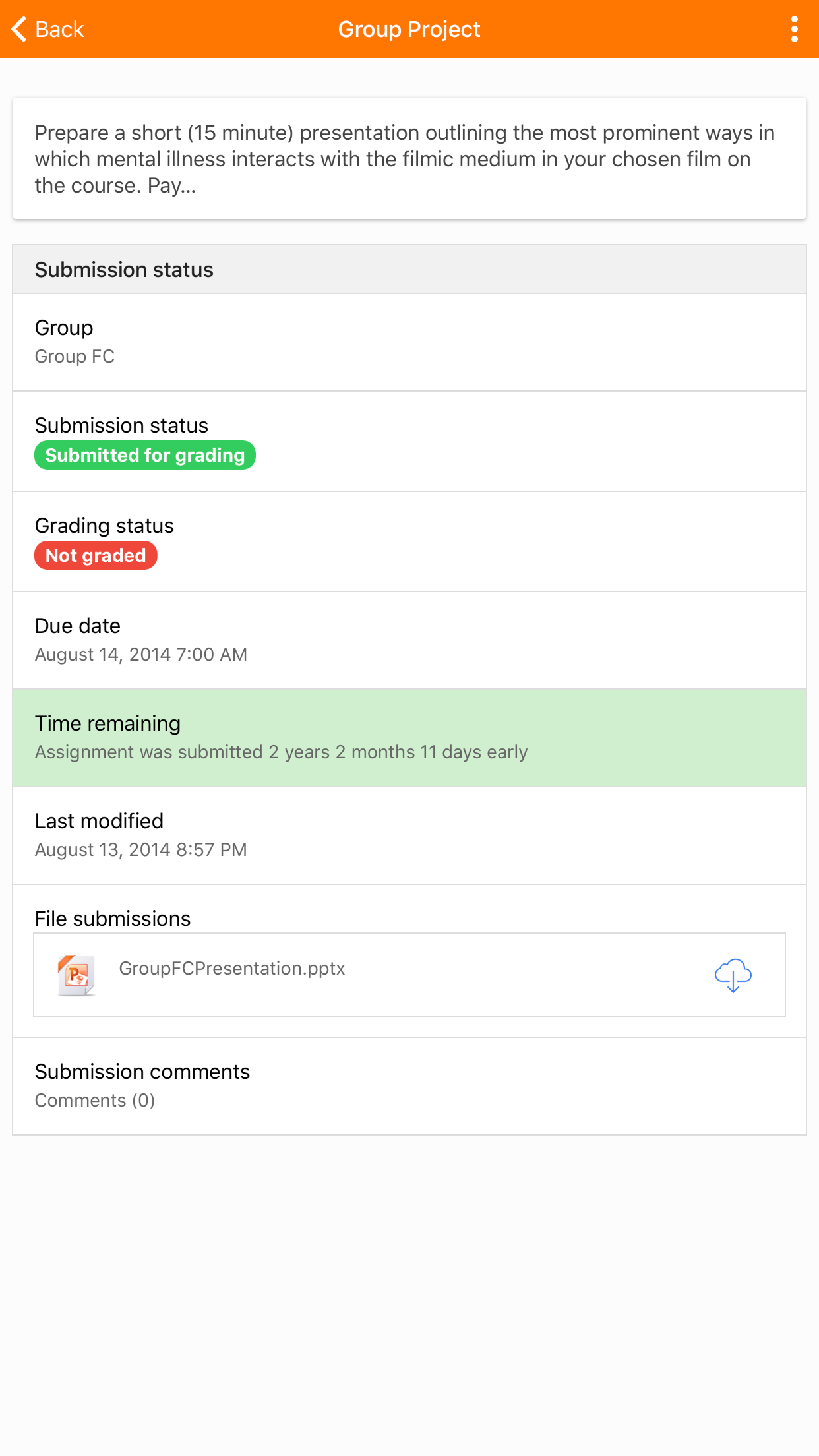Select the Group Project title
The image size is (819, 1456).
[x=409, y=29]
